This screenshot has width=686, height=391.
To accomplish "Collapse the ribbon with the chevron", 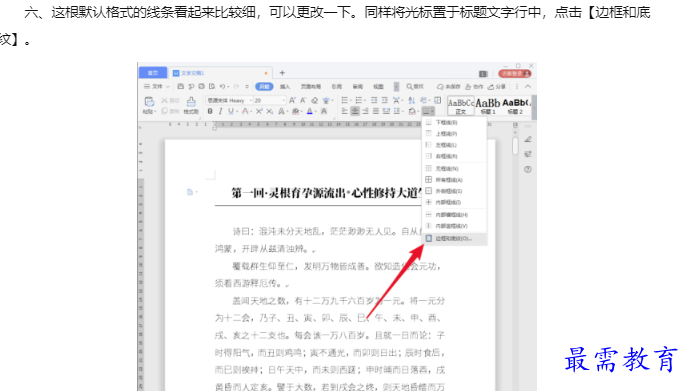I will (x=528, y=87).
